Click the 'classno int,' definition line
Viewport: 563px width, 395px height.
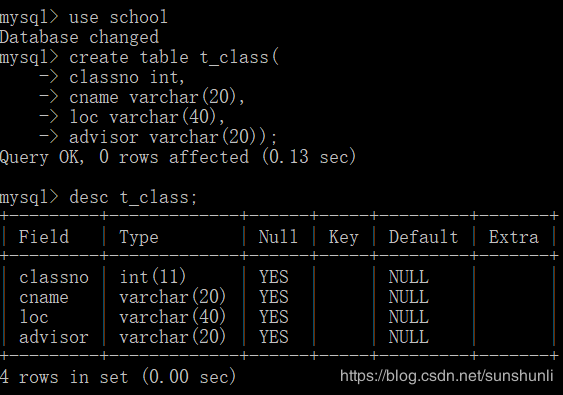(127, 78)
